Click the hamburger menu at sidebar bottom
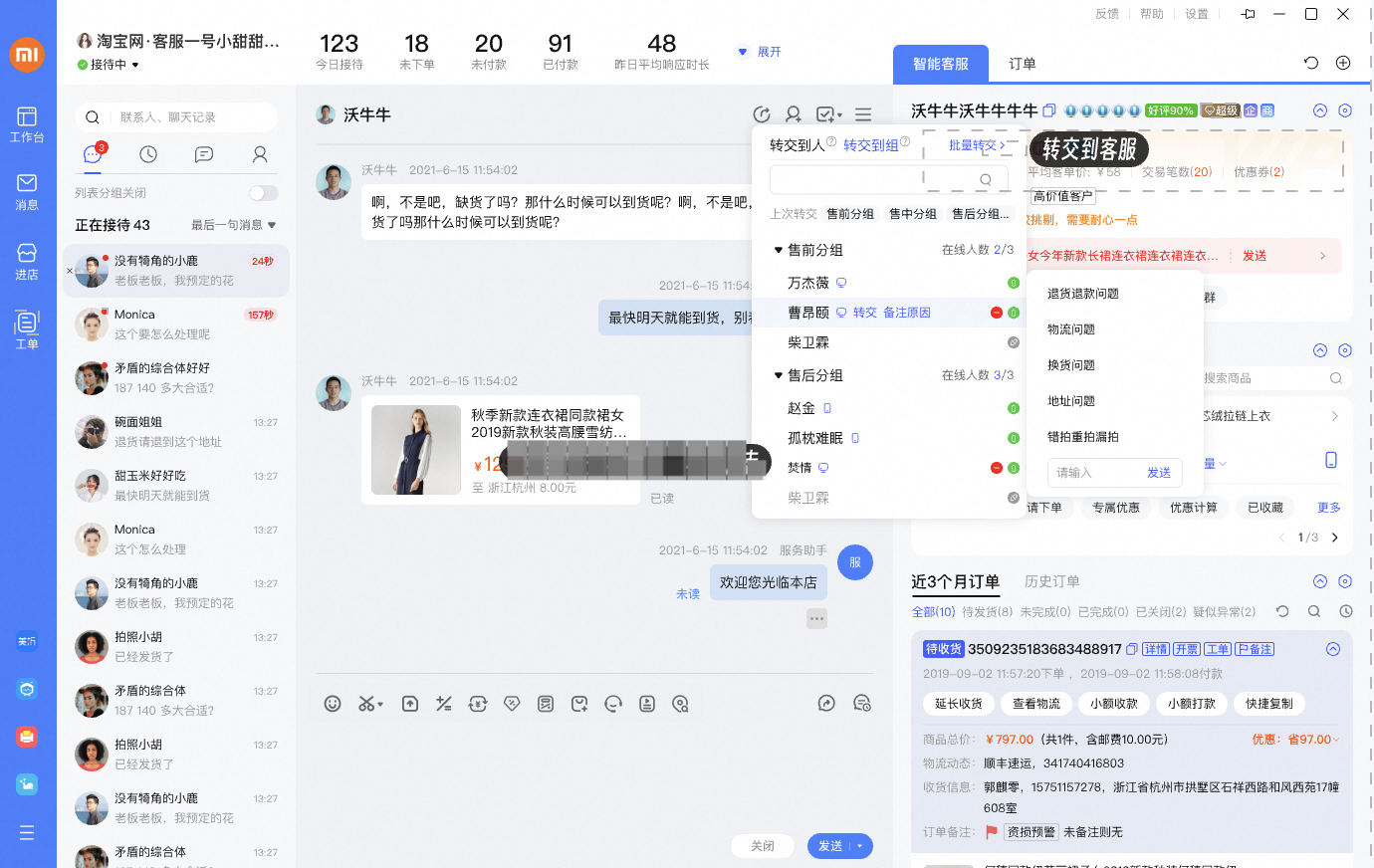The image size is (1374, 868). [27, 832]
